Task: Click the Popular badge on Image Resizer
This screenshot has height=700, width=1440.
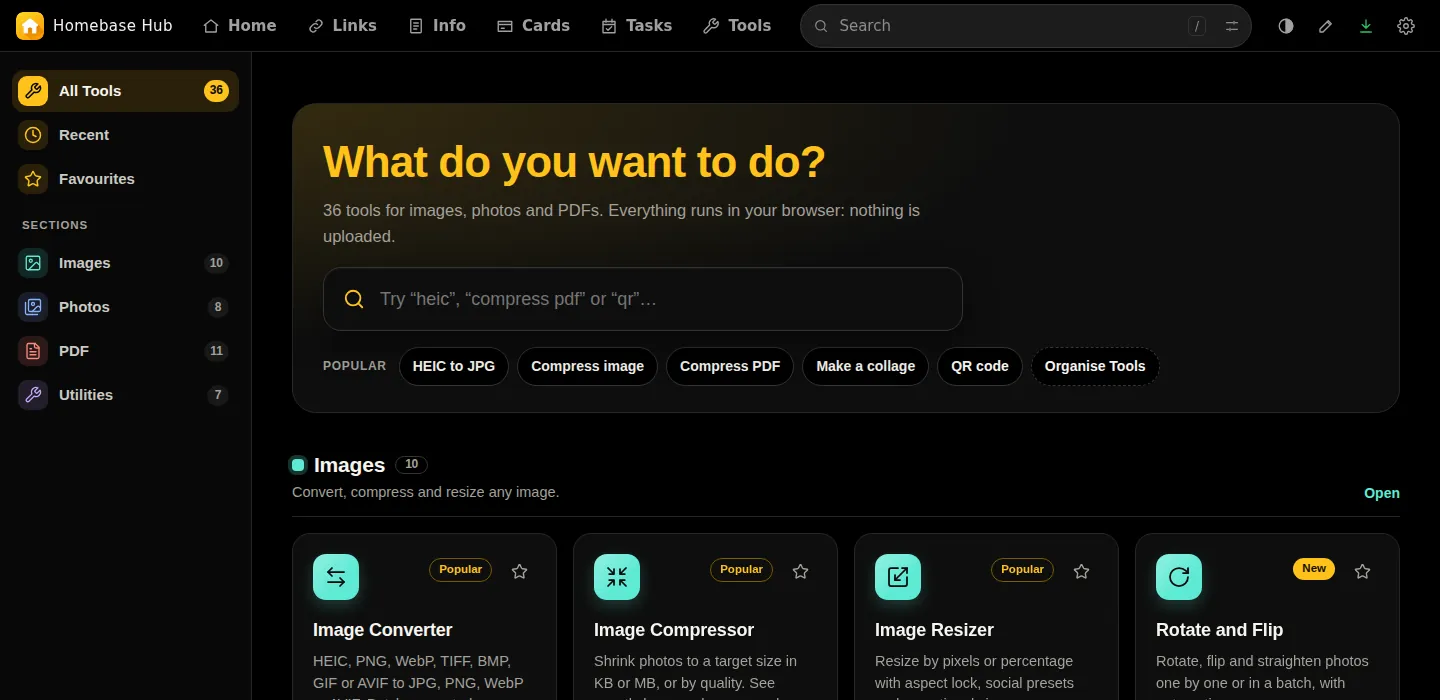Action: pos(1023,570)
